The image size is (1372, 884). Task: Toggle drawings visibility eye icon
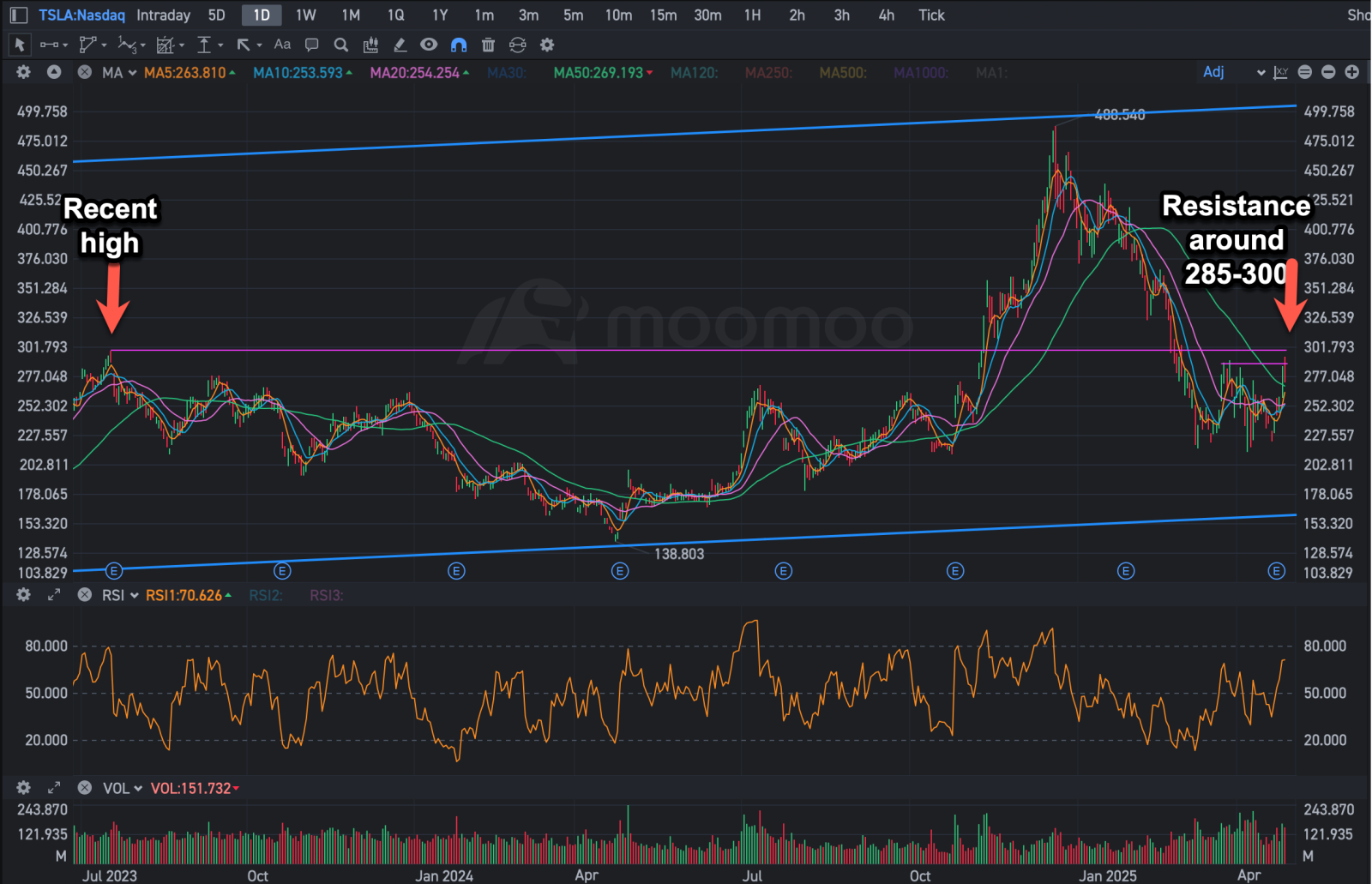point(429,45)
